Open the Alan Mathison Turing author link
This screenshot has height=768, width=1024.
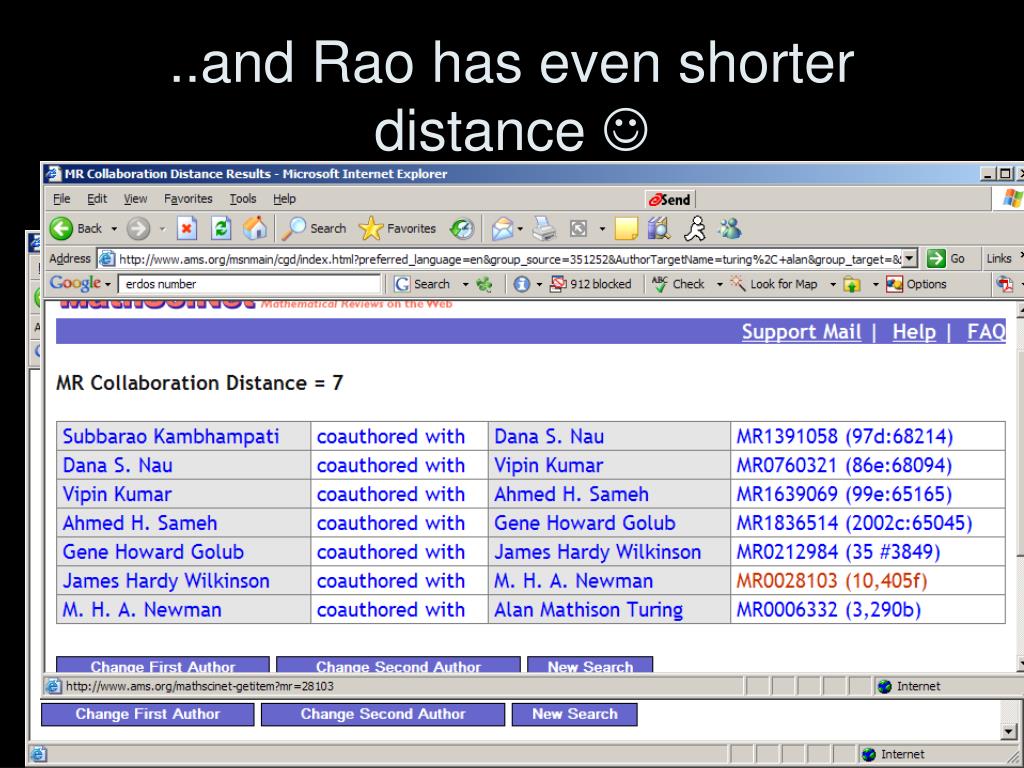pyautogui.click(x=588, y=609)
